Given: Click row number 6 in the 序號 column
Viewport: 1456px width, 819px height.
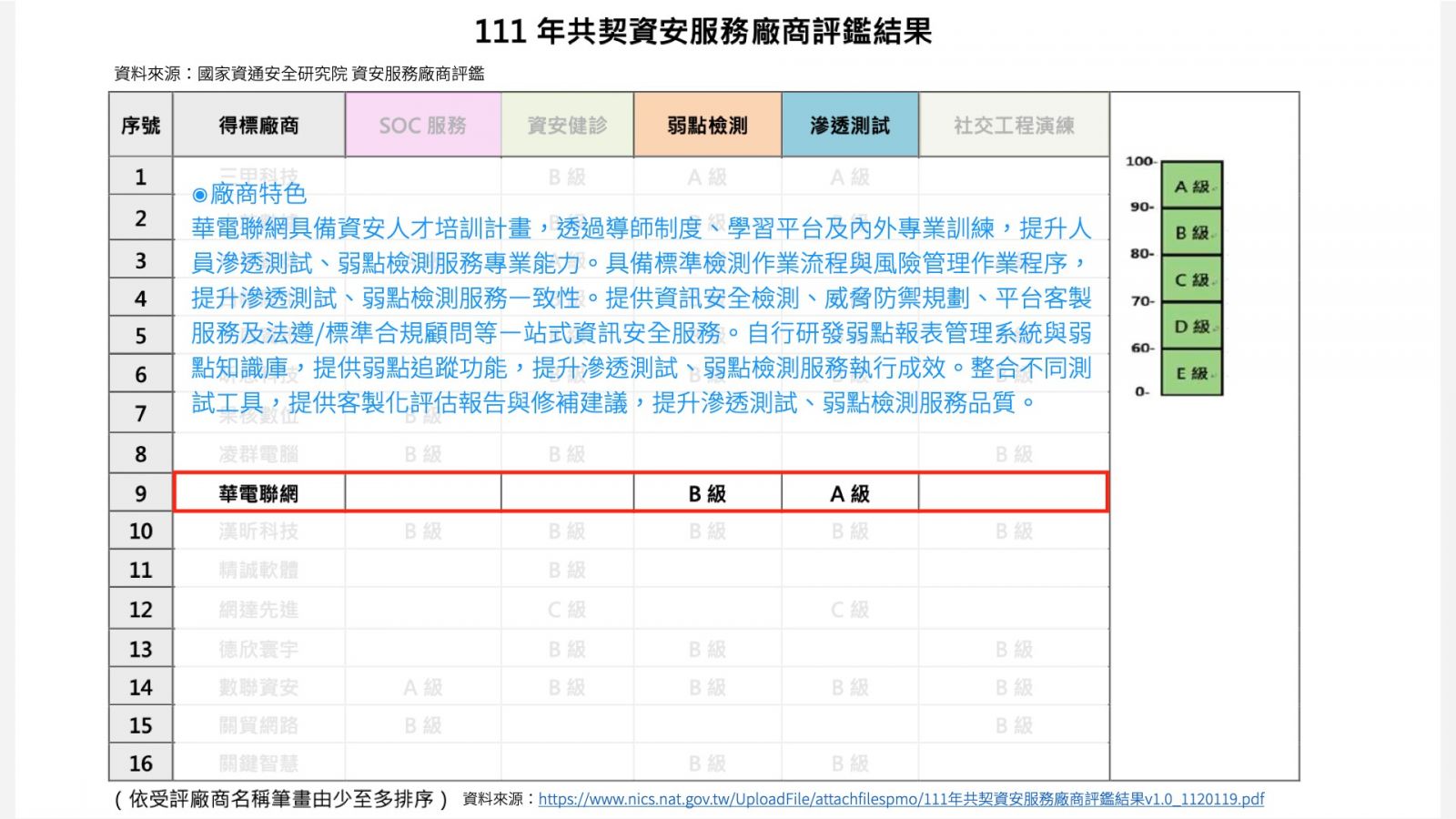Looking at the screenshot, I should (141, 374).
